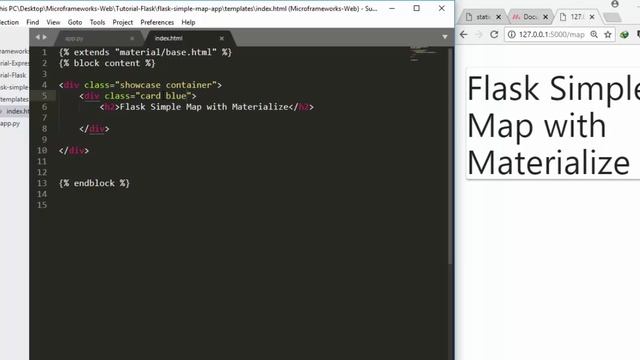The height and width of the screenshot is (360, 640).
Task: Click the green browser extension icon
Action: (624, 35)
